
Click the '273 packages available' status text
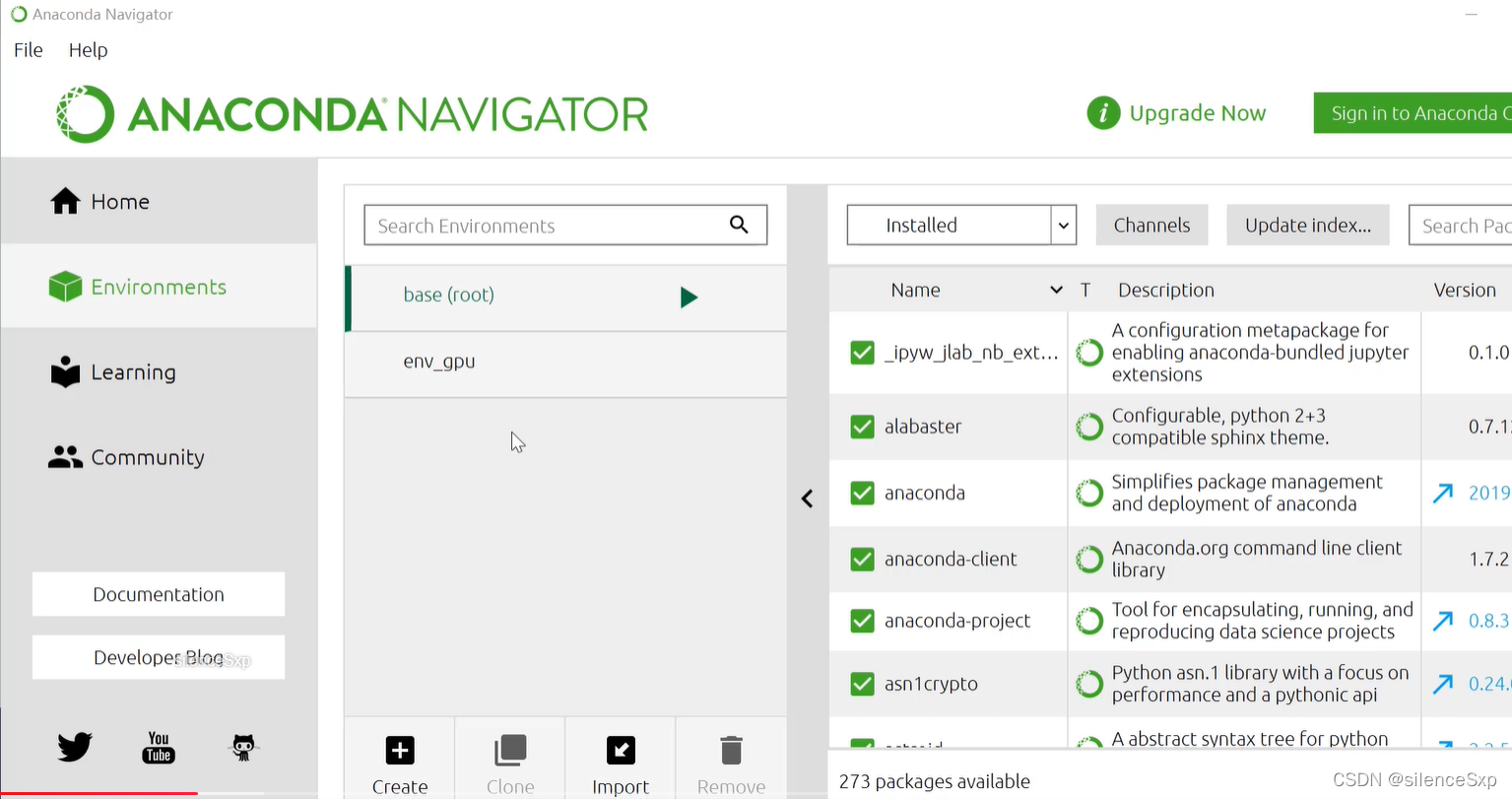tap(935, 781)
